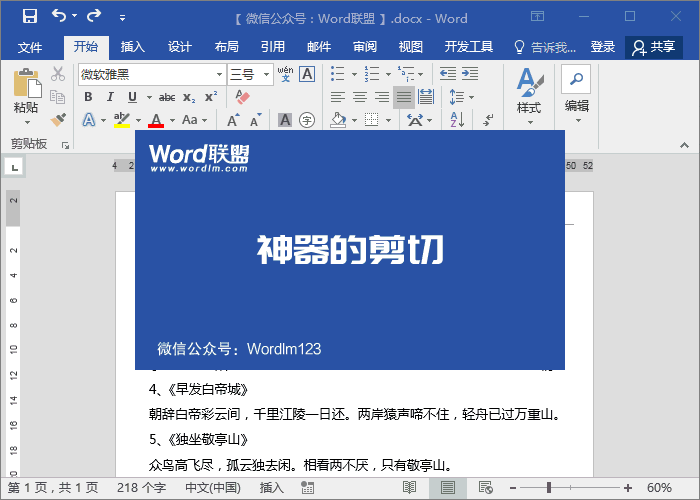This screenshot has width=700, height=500.
Task: Apply text effects with blue A icon
Action: click(89, 120)
